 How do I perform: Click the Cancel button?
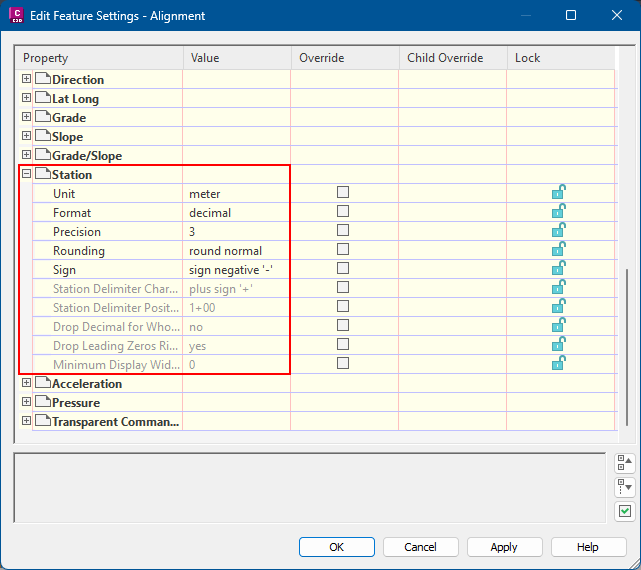420,547
